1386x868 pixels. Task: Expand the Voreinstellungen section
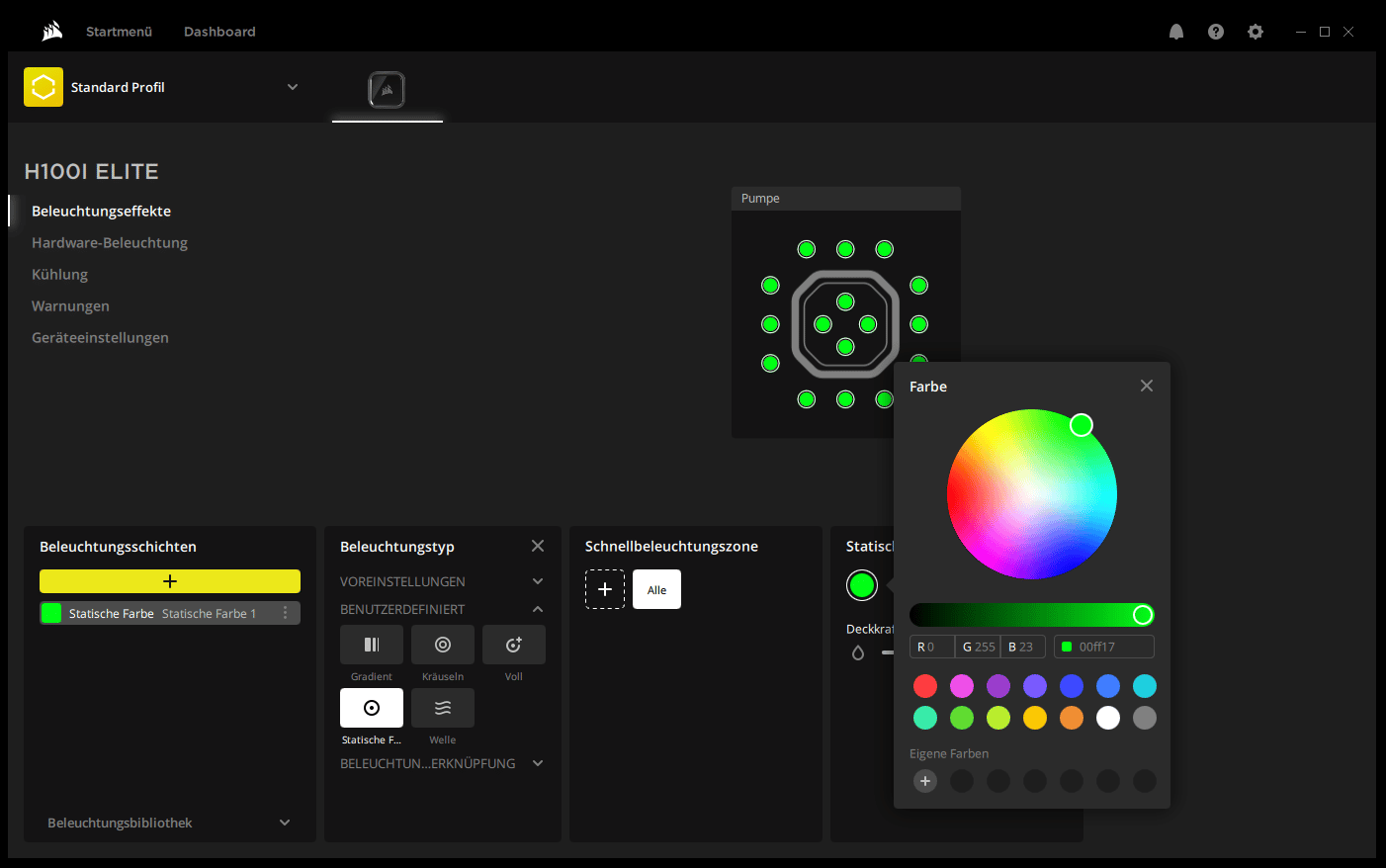(538, 581)
